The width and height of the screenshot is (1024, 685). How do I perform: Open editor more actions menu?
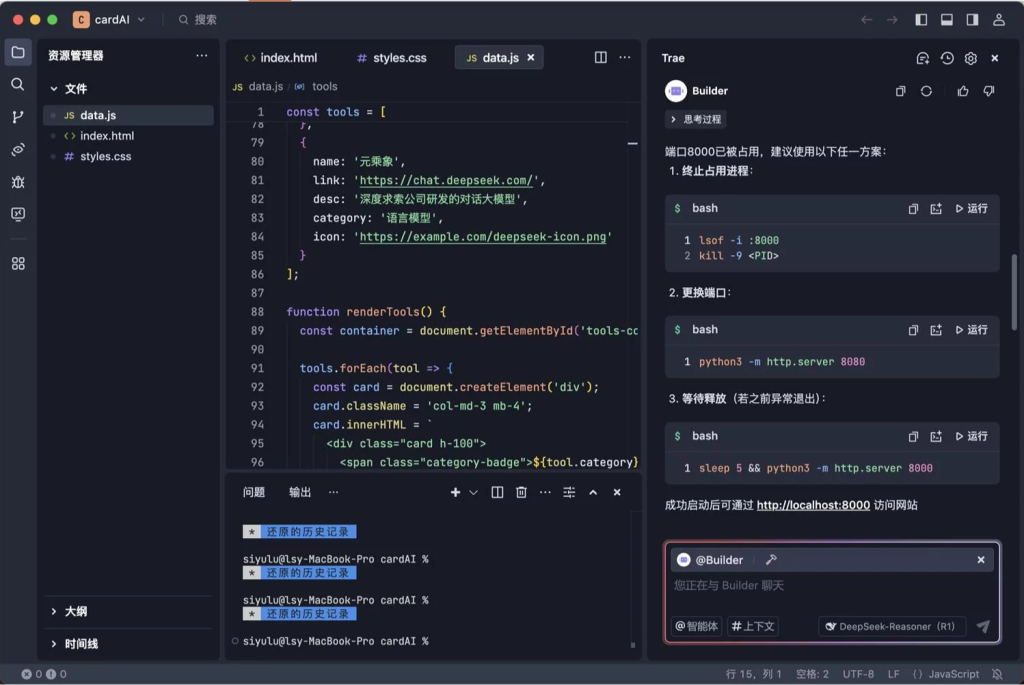point(625,57)
